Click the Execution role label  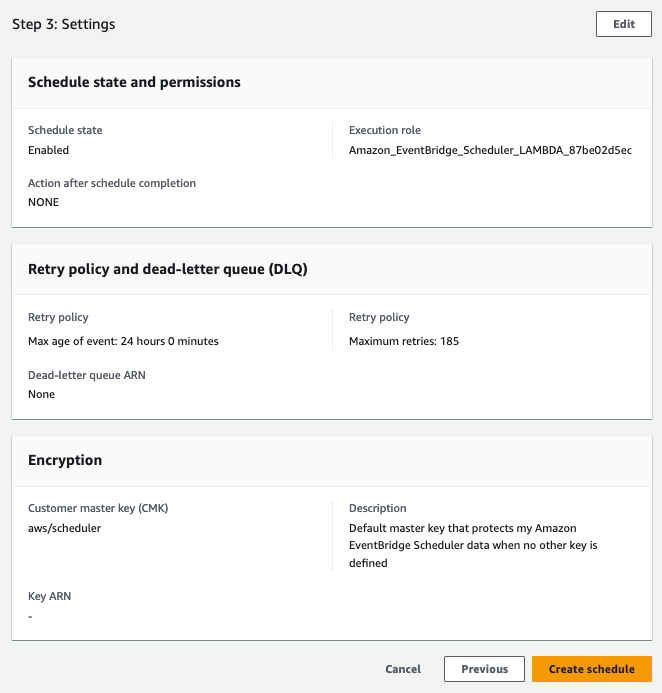pos(384,130)
